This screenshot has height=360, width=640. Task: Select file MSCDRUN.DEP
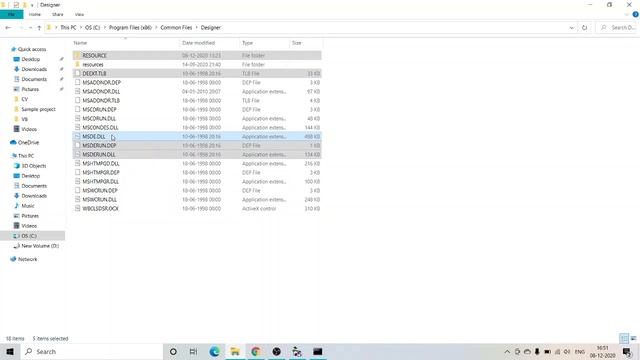point(197,109)
